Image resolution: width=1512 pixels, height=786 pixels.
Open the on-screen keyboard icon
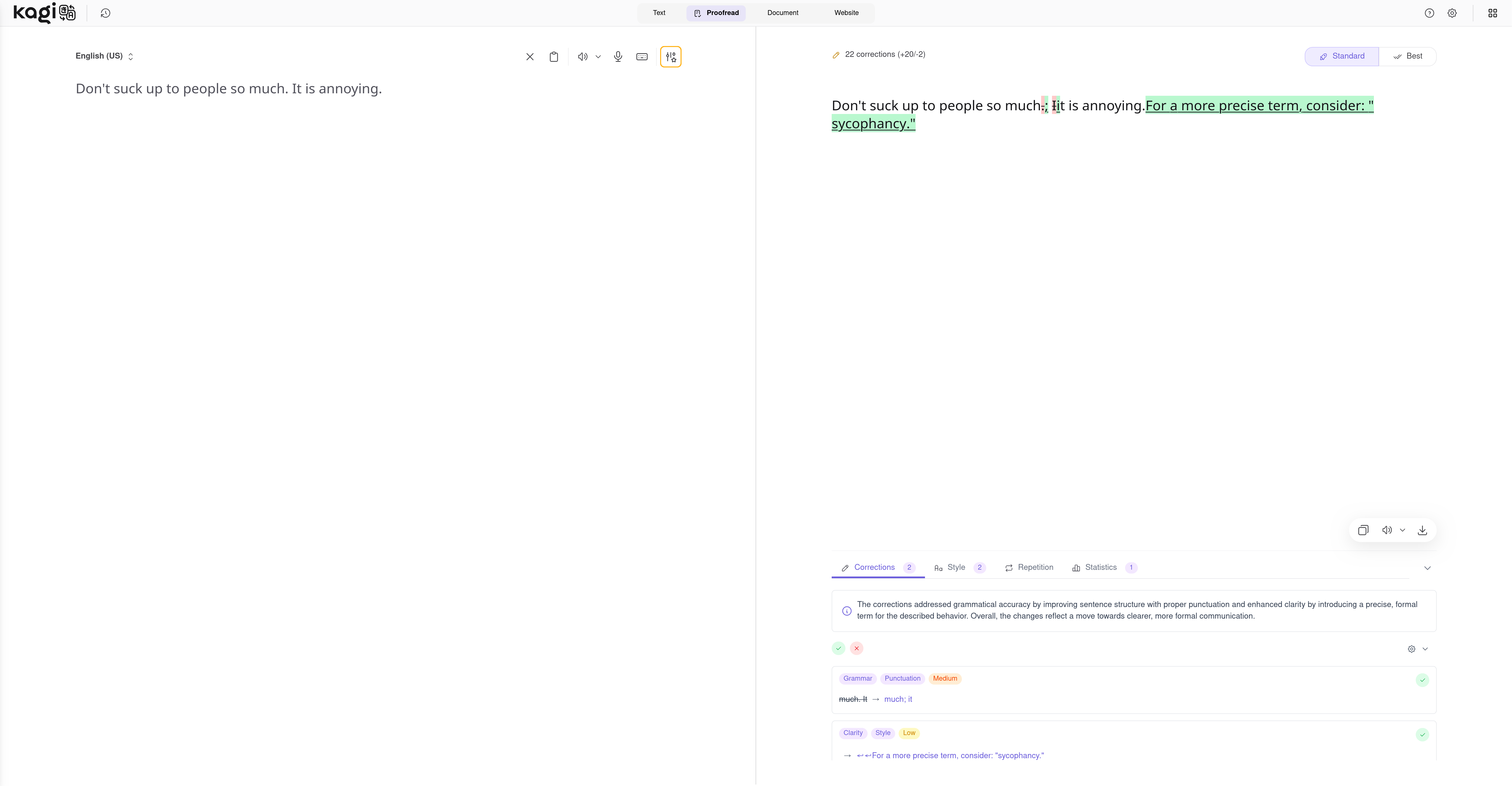point(641,57)
